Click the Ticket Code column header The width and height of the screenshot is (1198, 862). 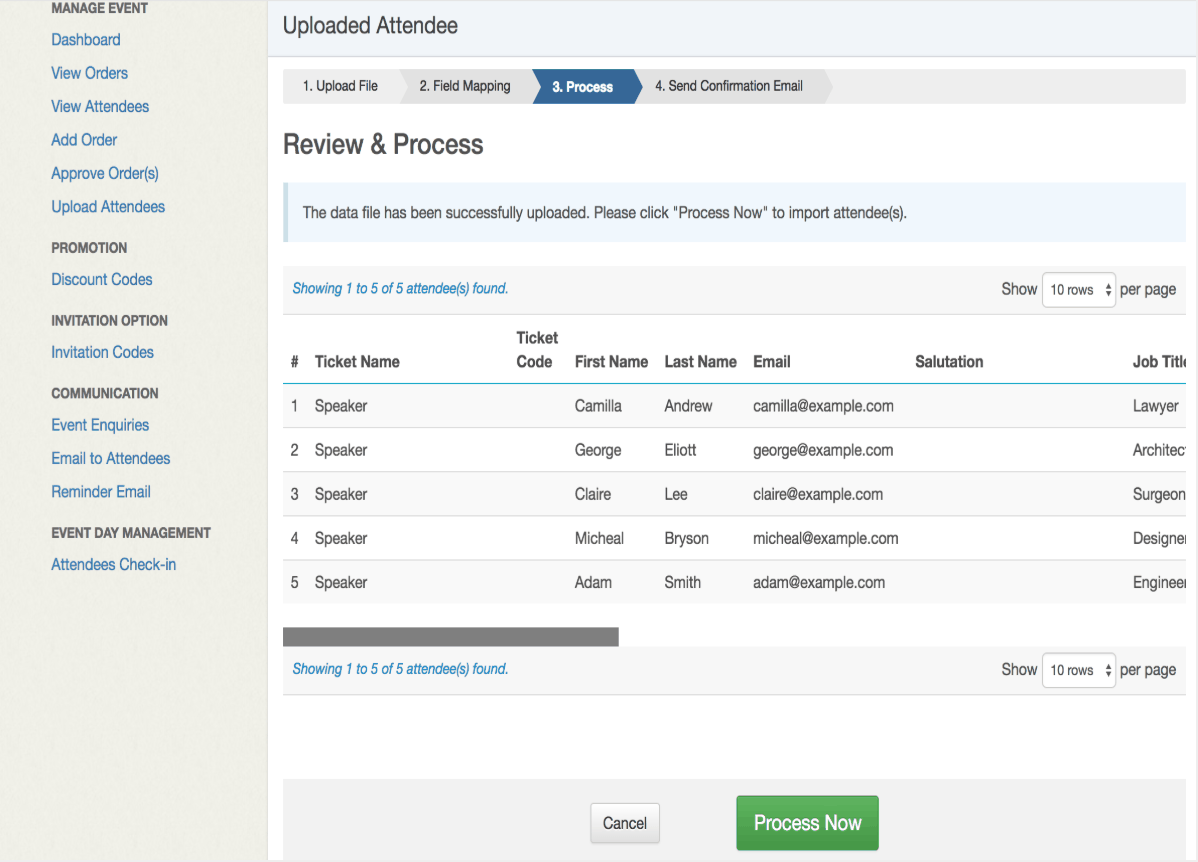pos(536,349)
